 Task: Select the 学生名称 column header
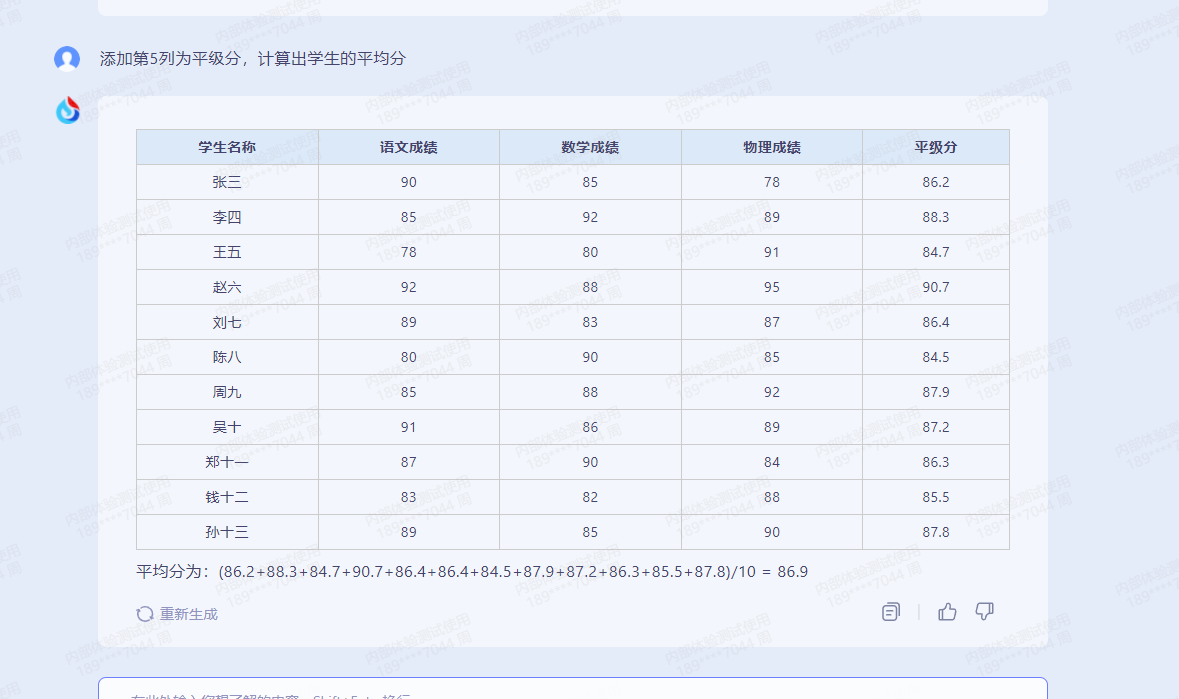[x=227, y=147]
